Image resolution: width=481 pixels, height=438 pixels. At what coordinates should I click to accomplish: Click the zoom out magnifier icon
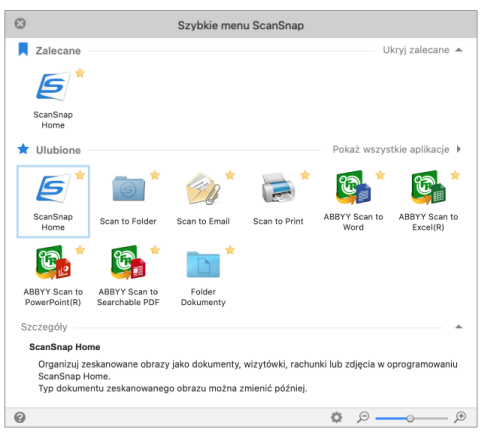tap(363, 417)
